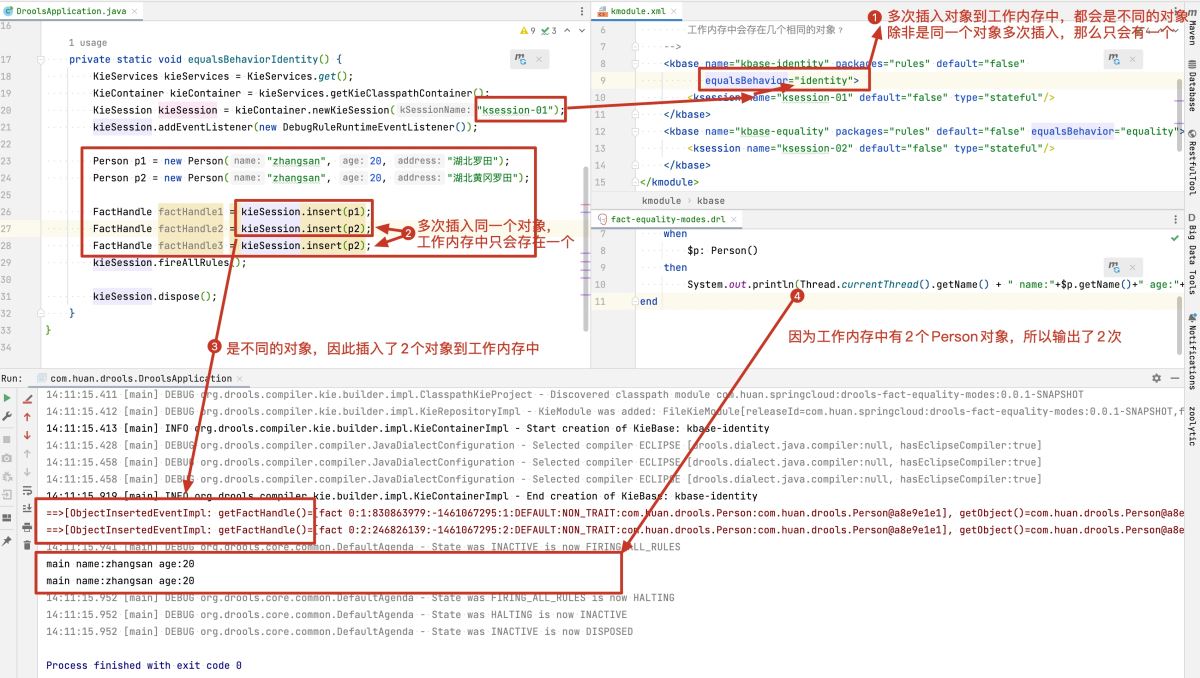Click the red edit icon atop Run toolbar
1200x678 pixels.
click(27, 398)
